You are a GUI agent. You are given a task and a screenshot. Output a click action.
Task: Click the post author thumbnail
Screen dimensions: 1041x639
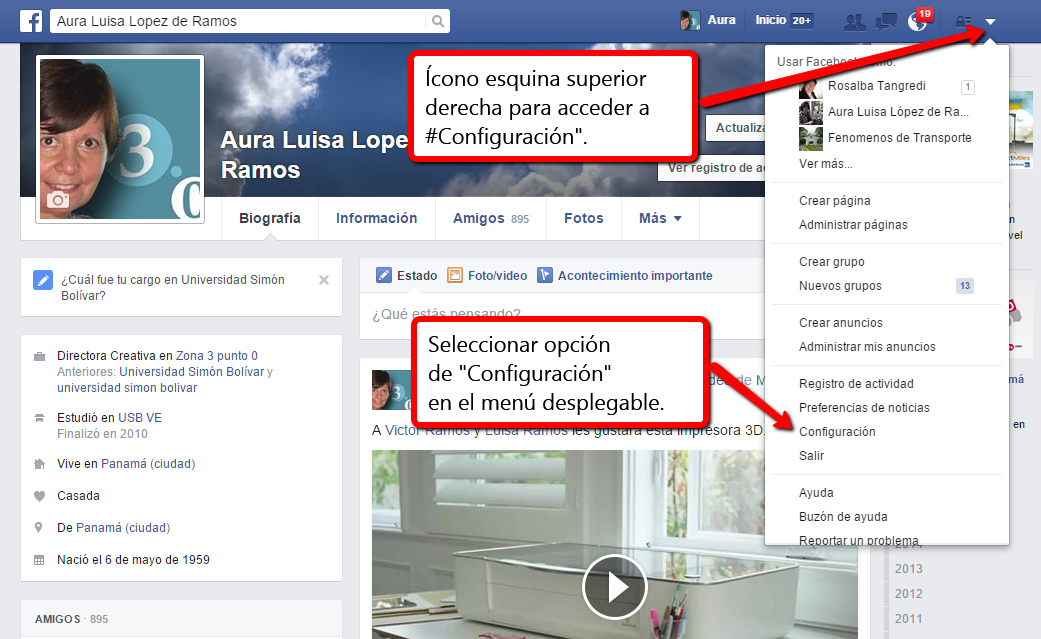390,390
